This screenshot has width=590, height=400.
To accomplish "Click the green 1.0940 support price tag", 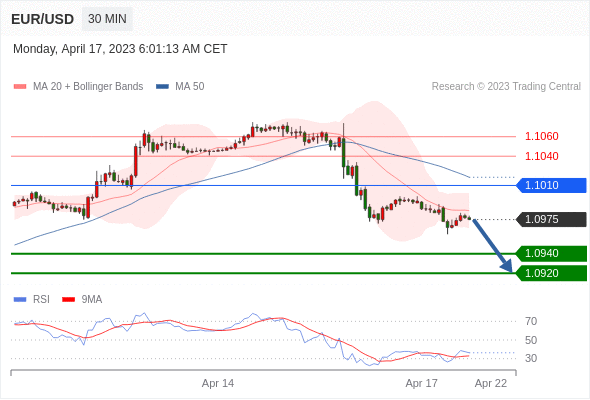I will (x=552, y=254).
